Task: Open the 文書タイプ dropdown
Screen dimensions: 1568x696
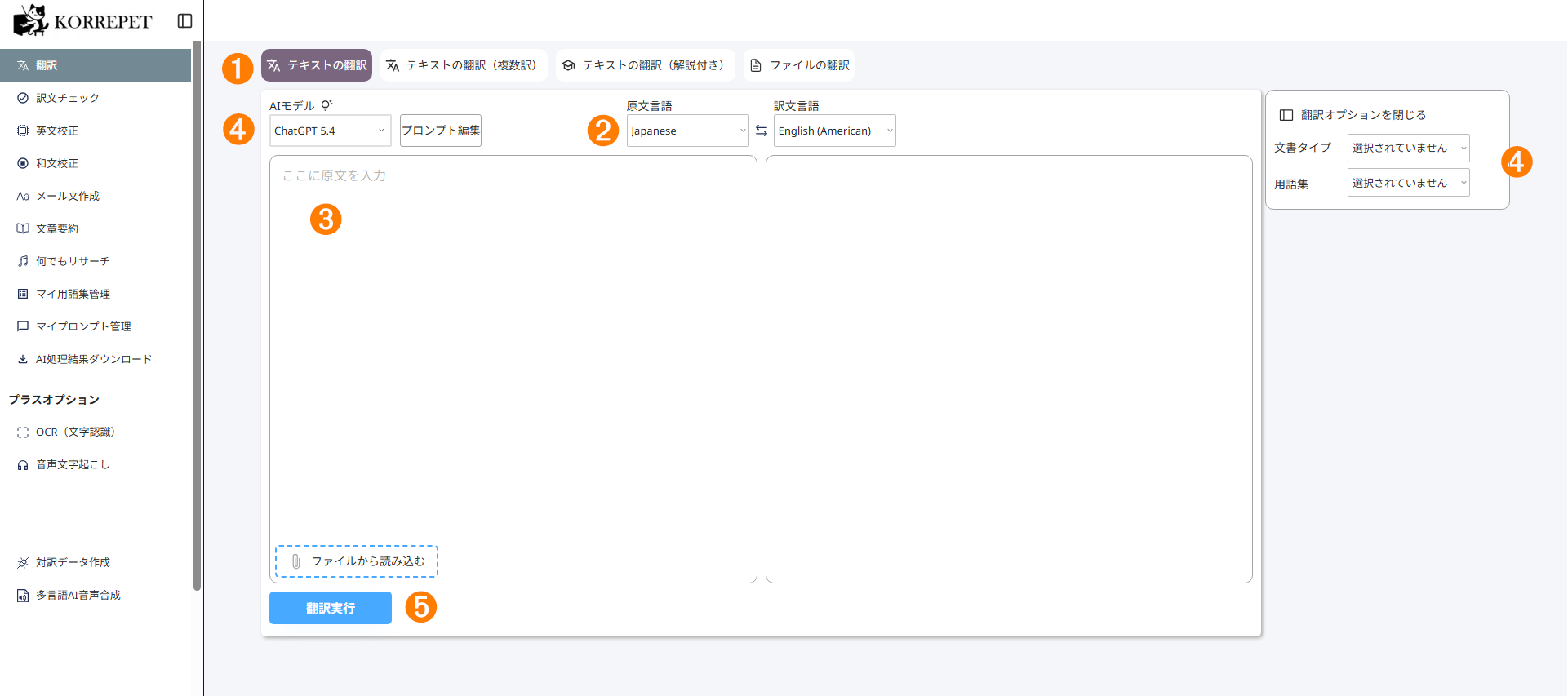Action: pyautogui.click(x=1409, y=148)
